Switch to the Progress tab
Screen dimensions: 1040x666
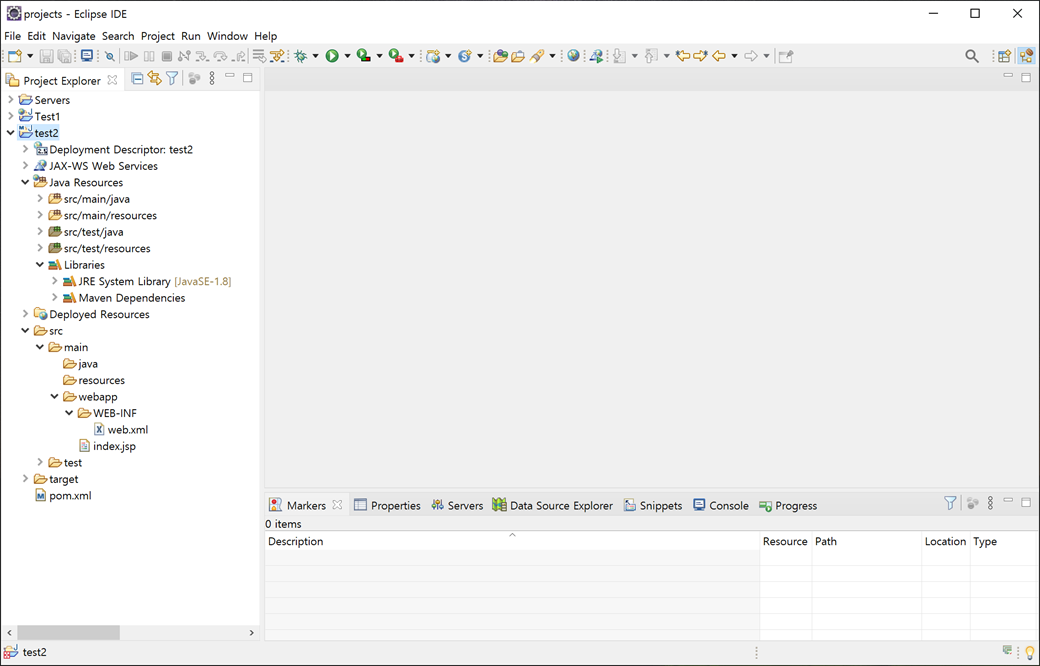pos(788,505)
